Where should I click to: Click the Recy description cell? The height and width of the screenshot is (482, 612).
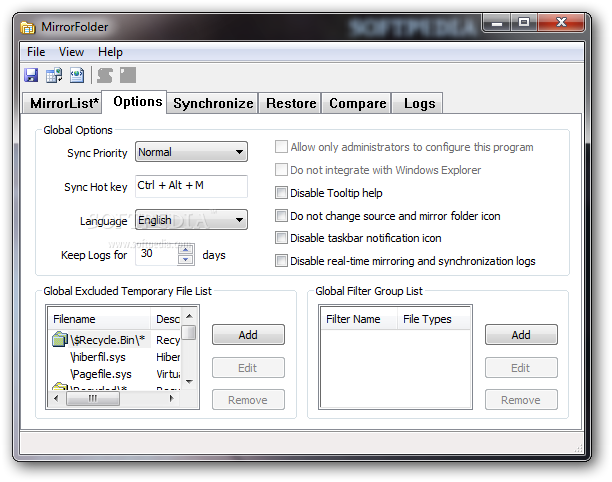pyautogui.click(x=168, y=340)
